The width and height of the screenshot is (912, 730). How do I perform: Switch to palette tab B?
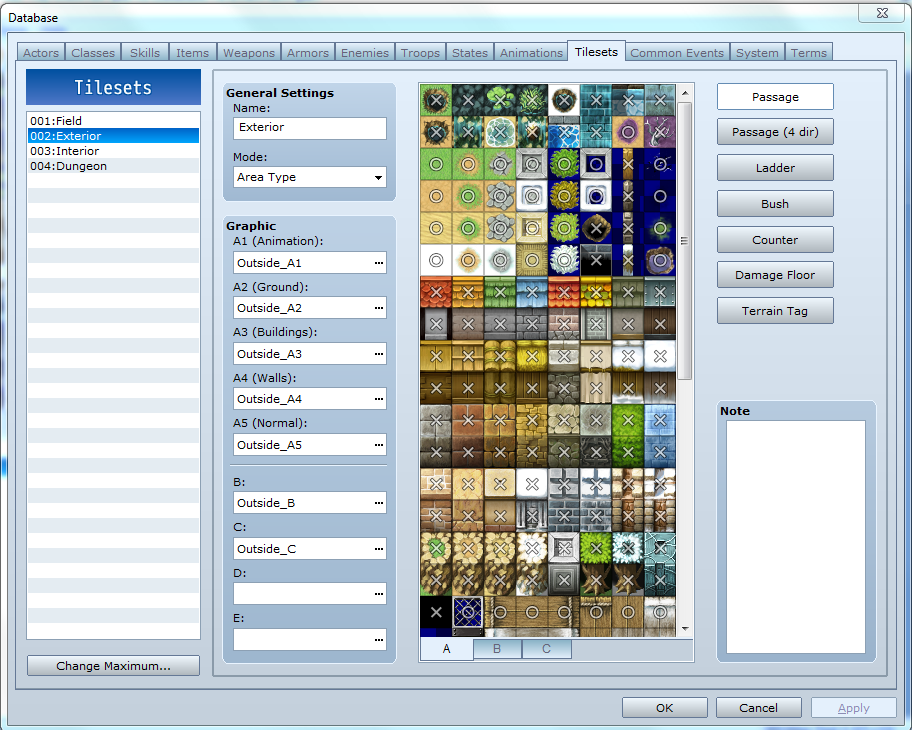tap(497, 648)
